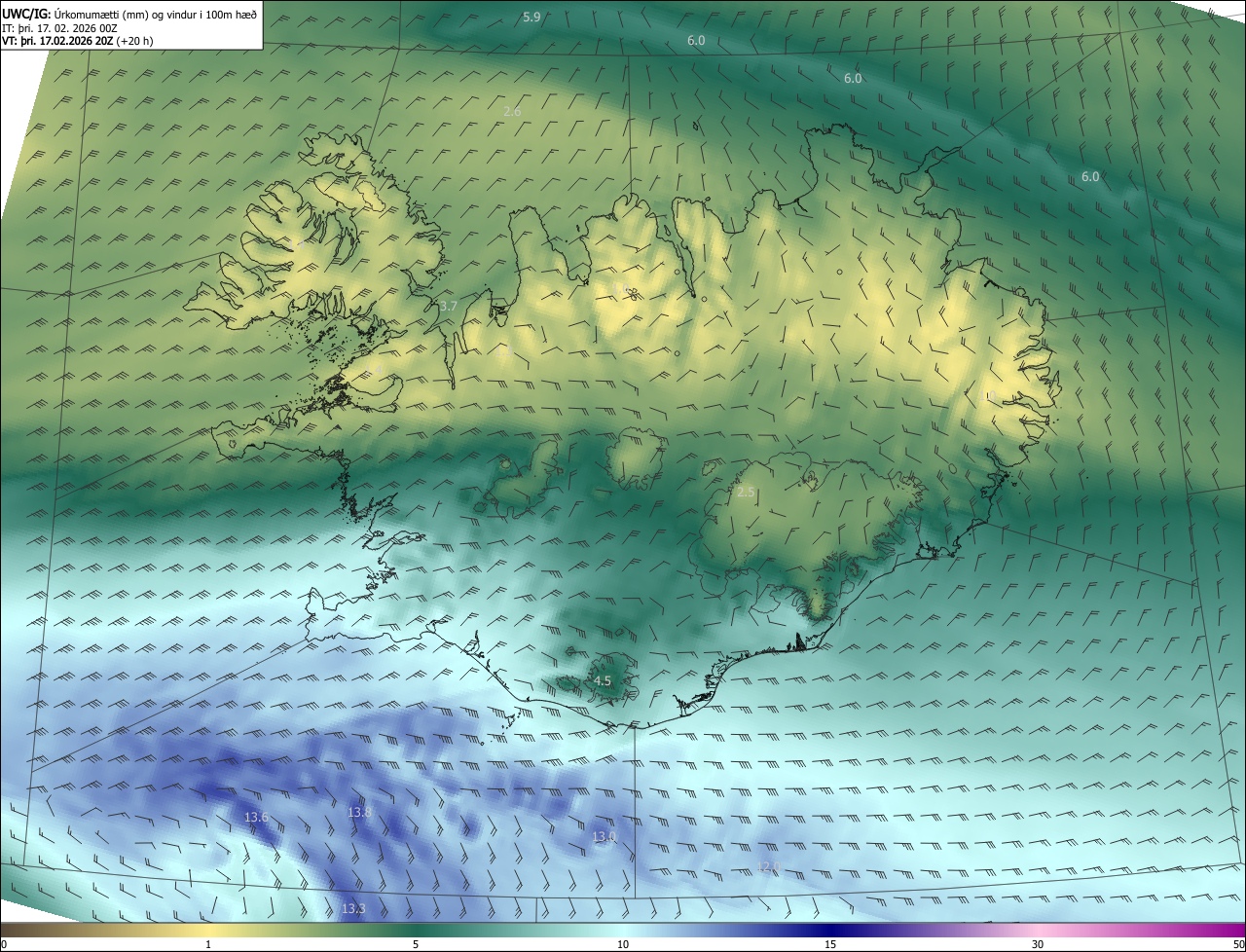
Task: Click the legend tick label '30'
Action: point(1038,945)
